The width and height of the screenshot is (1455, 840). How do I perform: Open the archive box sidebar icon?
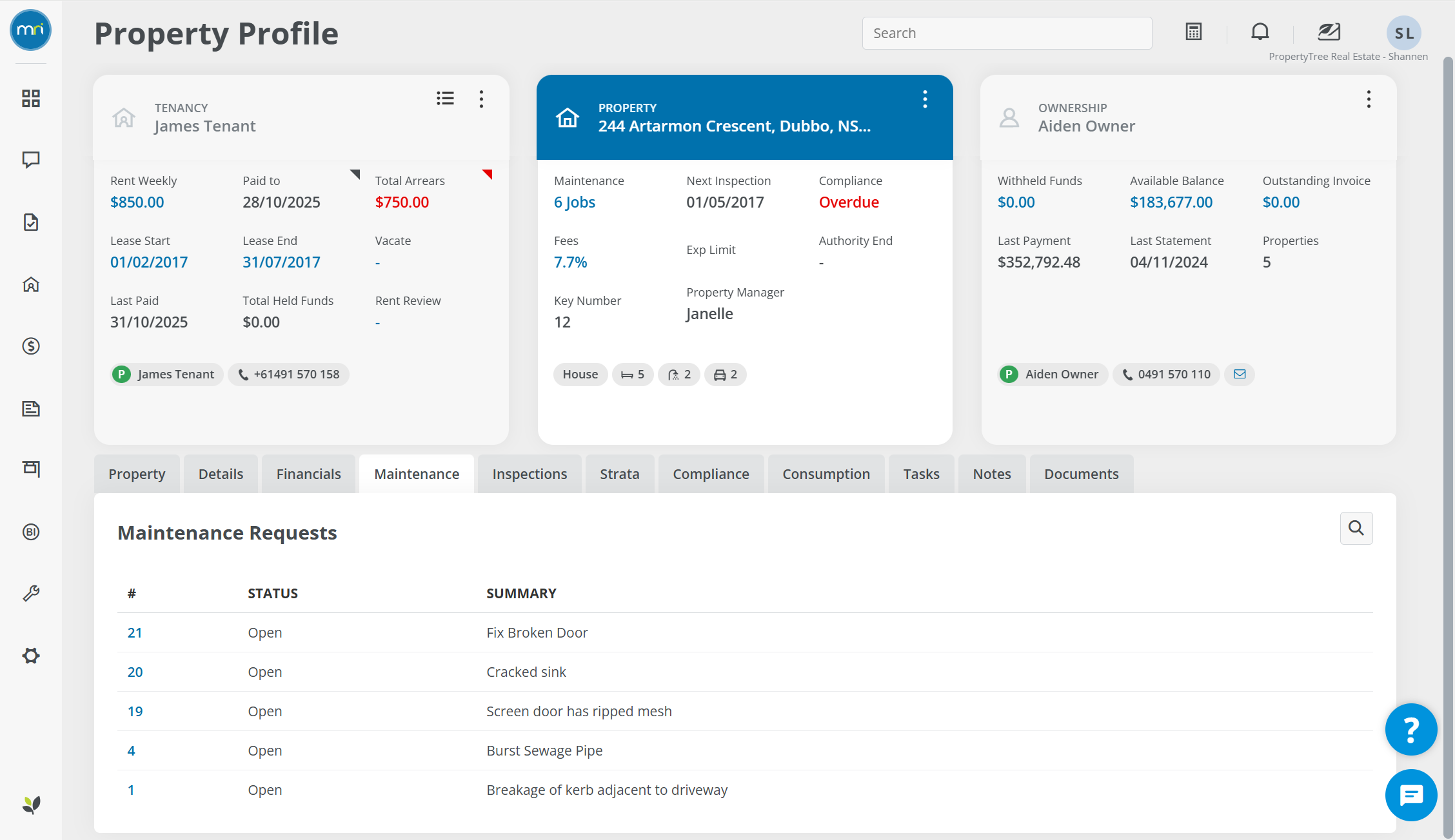(31, 469)
